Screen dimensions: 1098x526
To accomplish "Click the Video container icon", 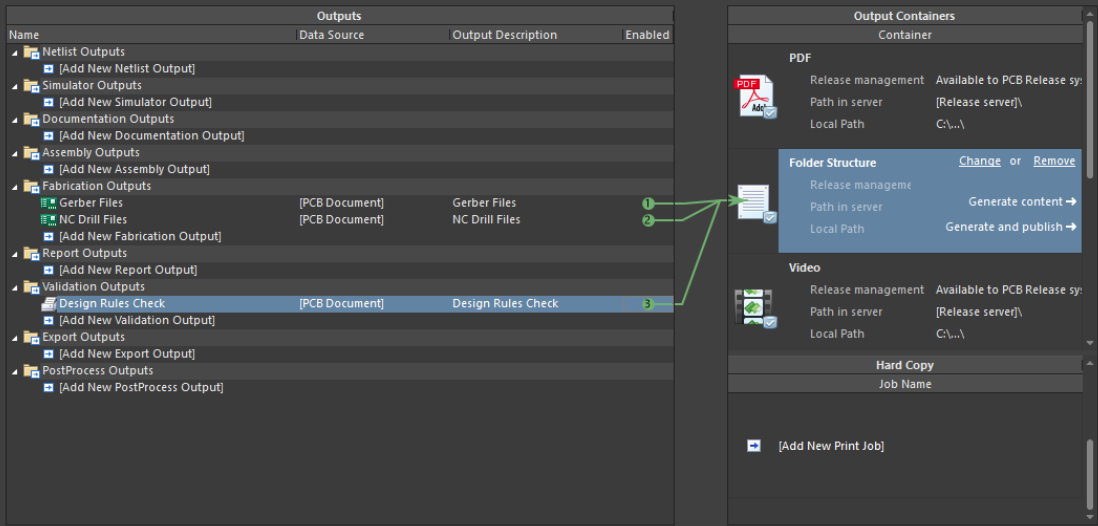I will click(x=755, y=307).
